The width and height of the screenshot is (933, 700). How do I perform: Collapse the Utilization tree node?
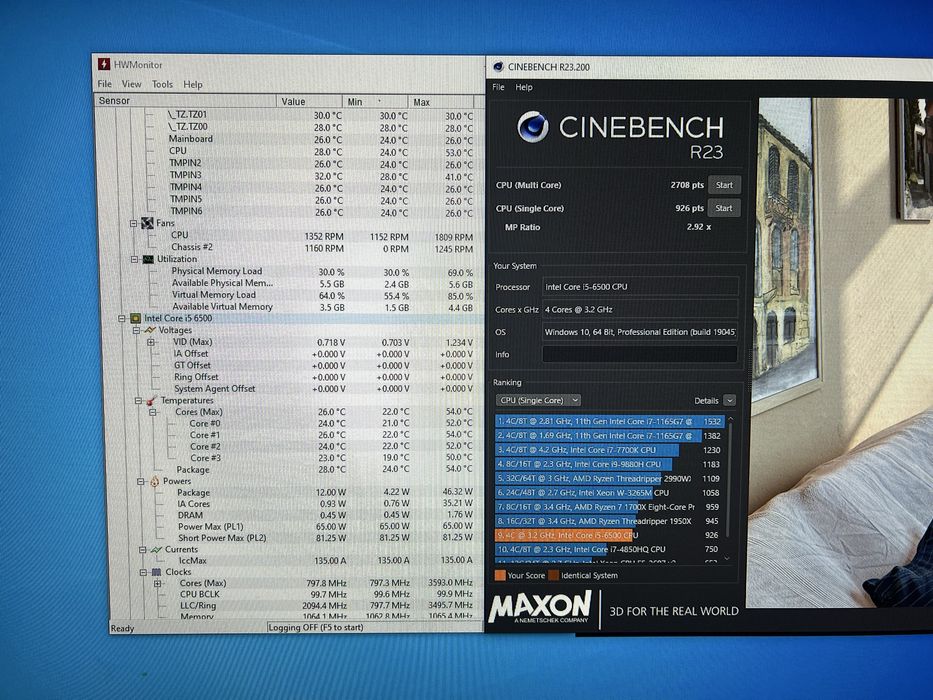(134, 260)
